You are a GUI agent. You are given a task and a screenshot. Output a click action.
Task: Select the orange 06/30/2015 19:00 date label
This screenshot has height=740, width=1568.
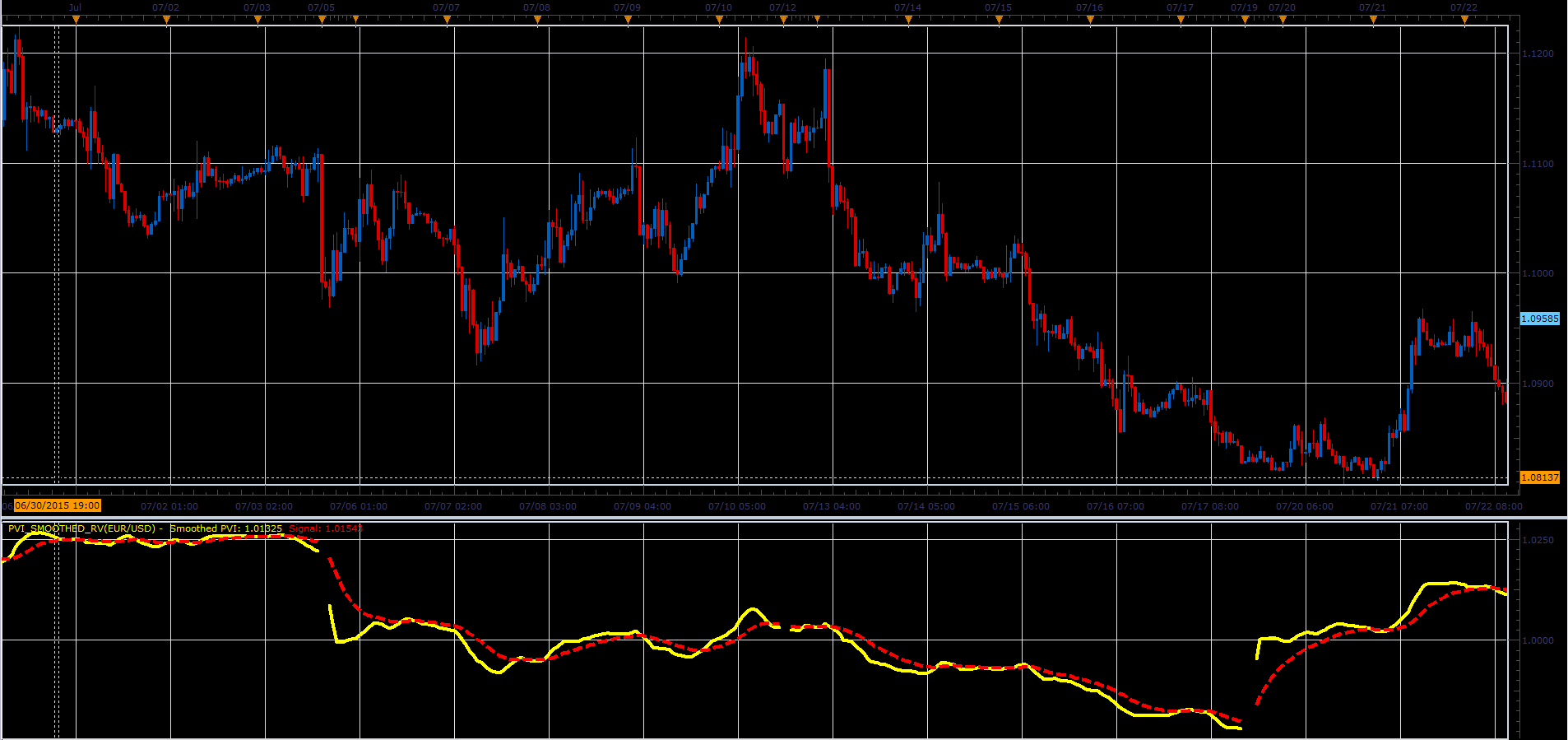(x=58, y=505)
